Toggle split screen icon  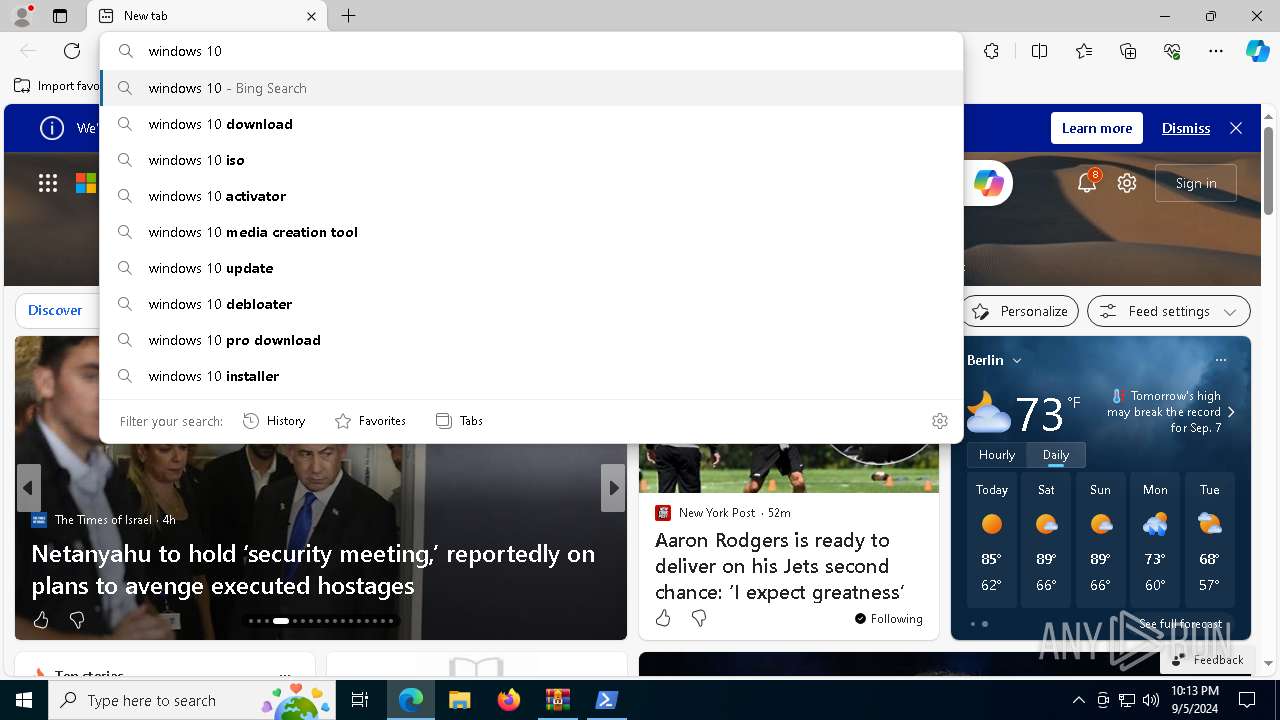click(x=1039, y=51)
